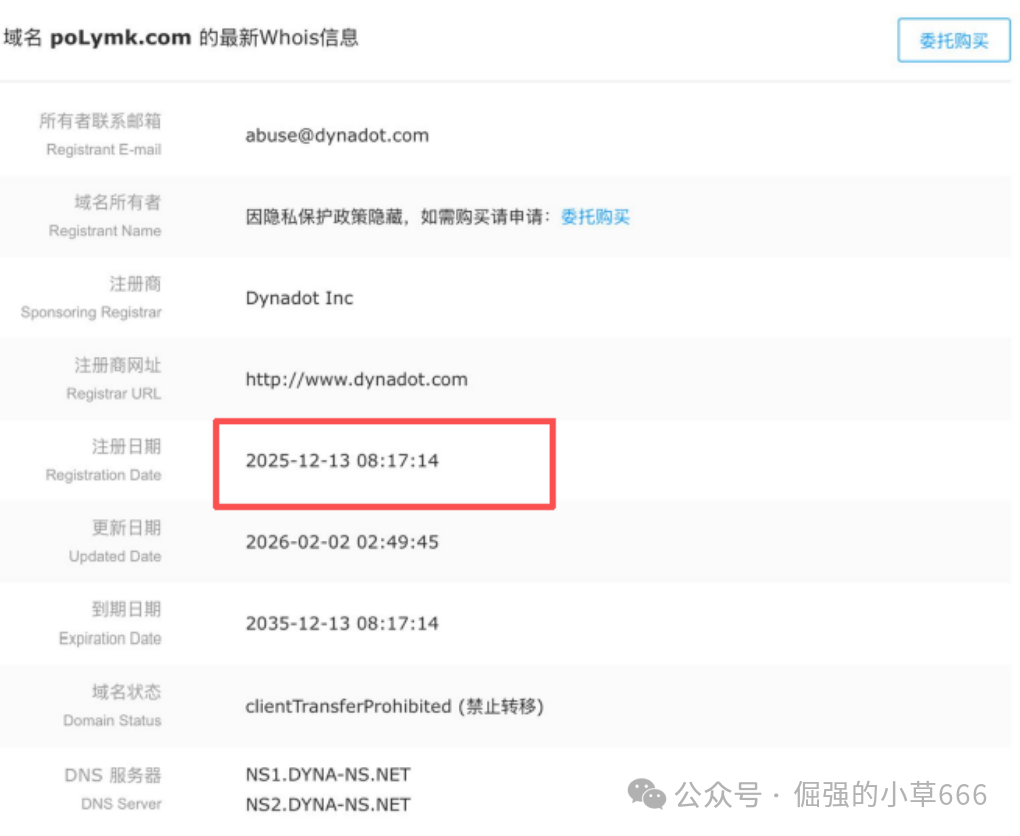Click the Domain Status field label

click(112, 720)
